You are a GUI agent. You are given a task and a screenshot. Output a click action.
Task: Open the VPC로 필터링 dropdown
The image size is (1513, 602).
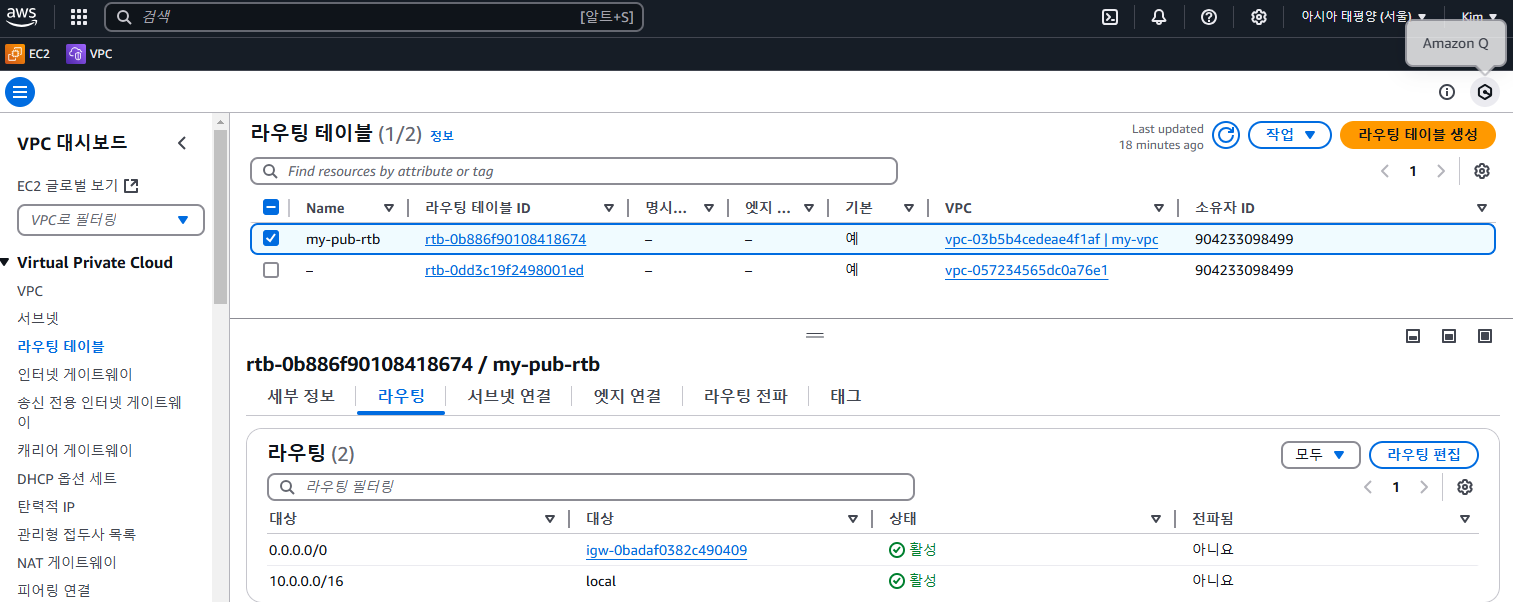pos(111,220)
